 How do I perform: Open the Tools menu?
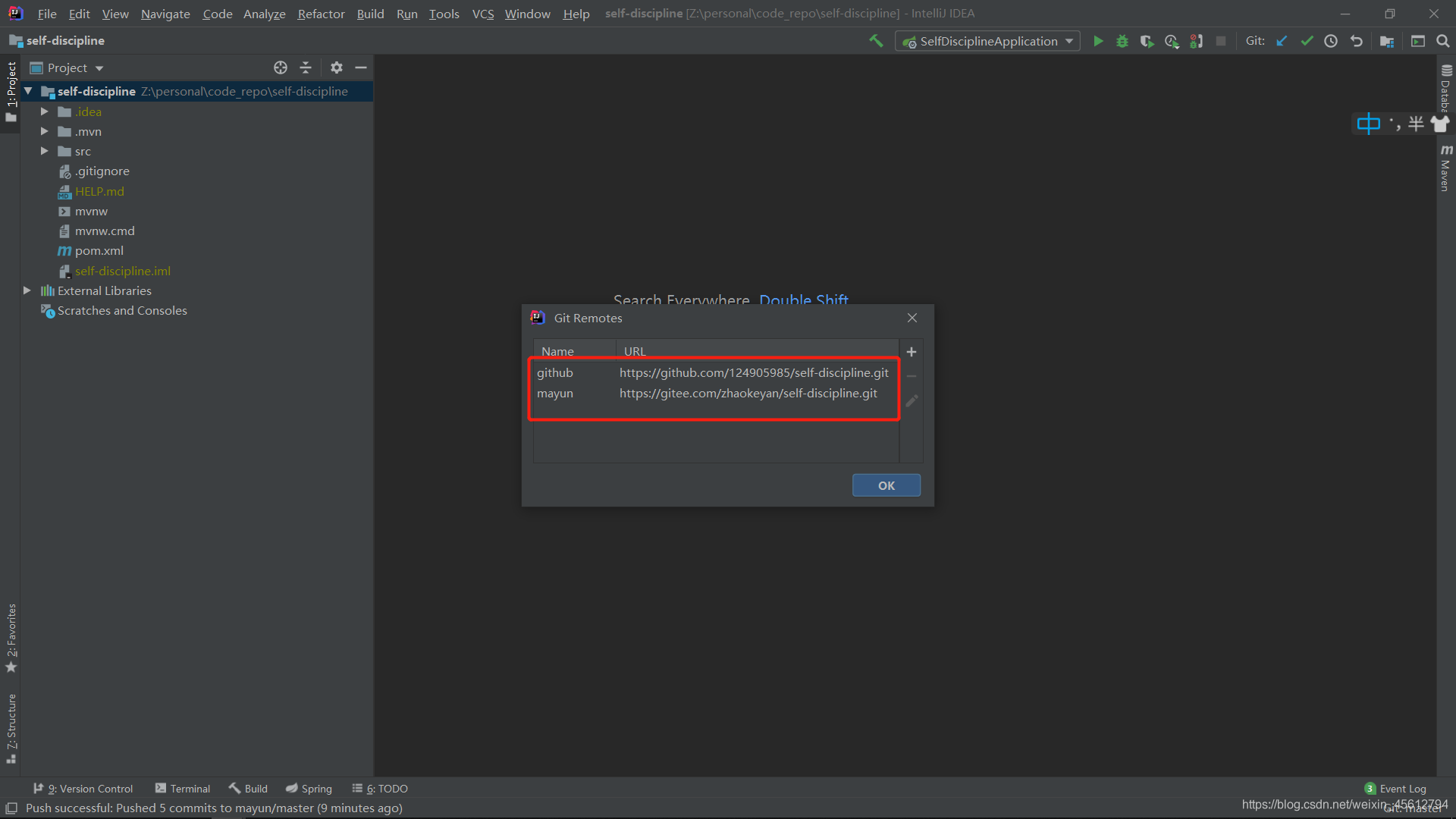[x=443, y=13]
